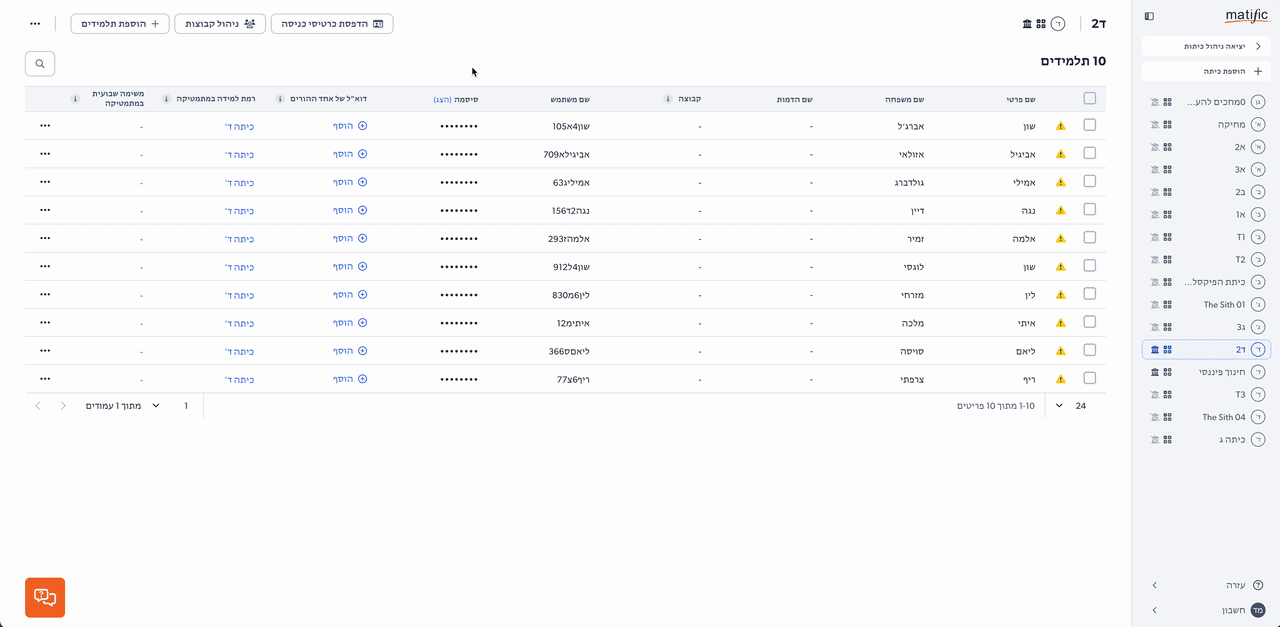Select class ג3 in sidebar
This screenshot has width=1280, height=627.
[x=1205, y=327]
